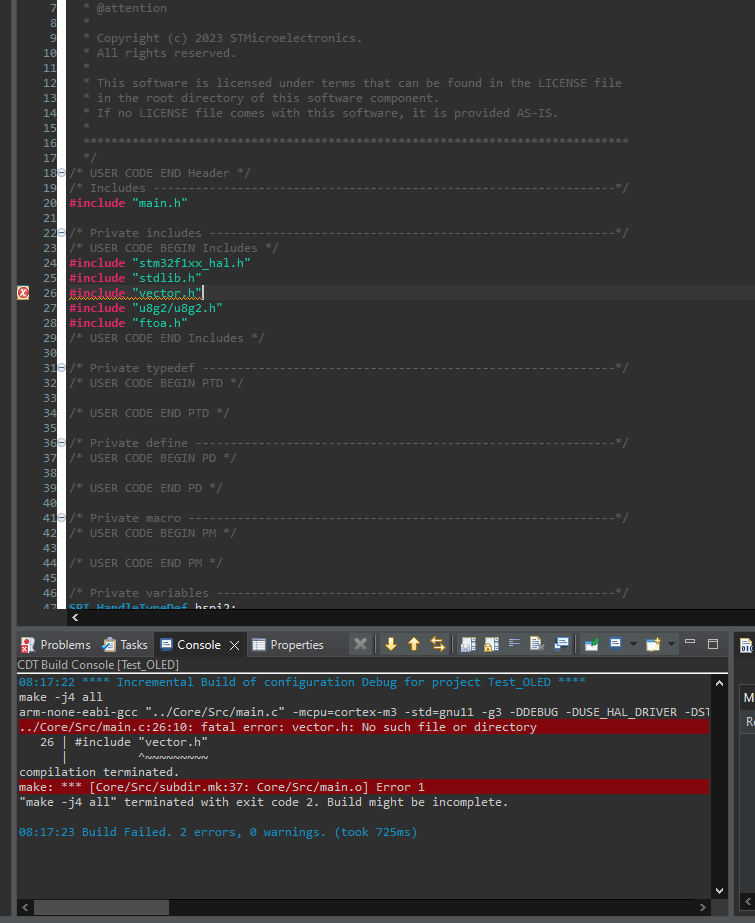Collapse the Private typedef fold at line 31
755x923 pixels.
click(x=62, y=368)
